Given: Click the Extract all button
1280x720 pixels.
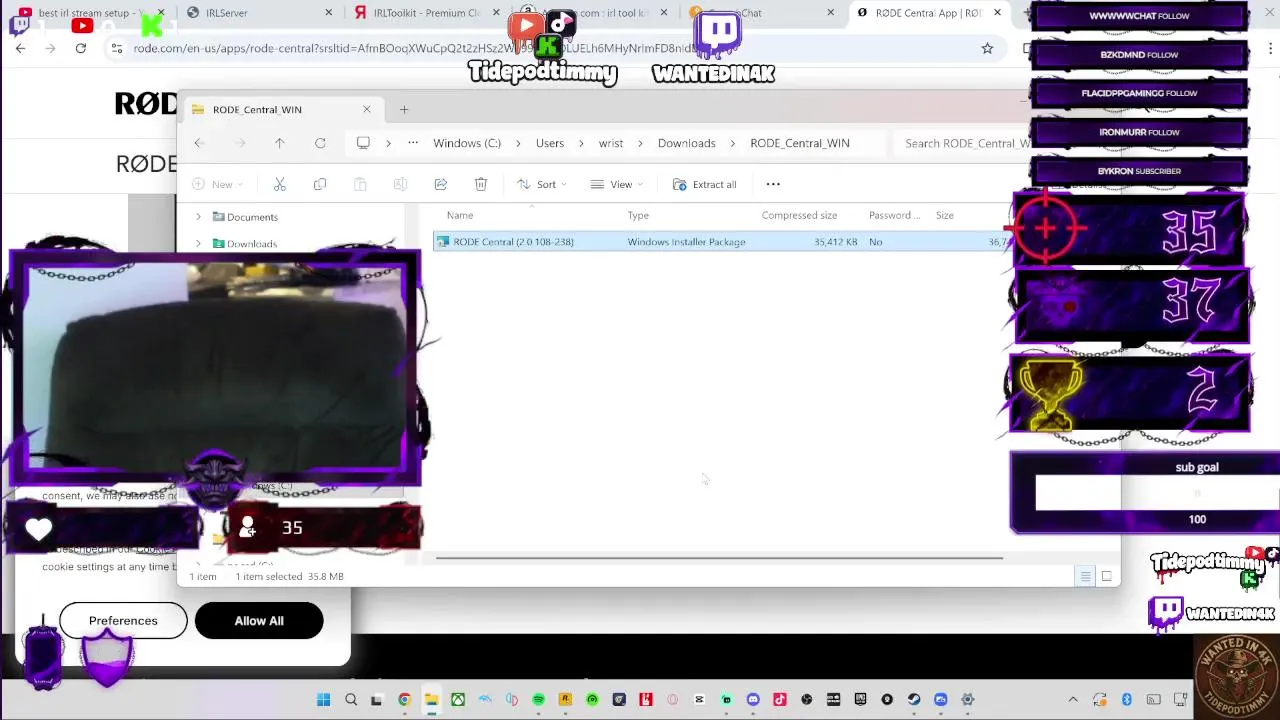Looking at the screenshot, I should coord(705,184).
